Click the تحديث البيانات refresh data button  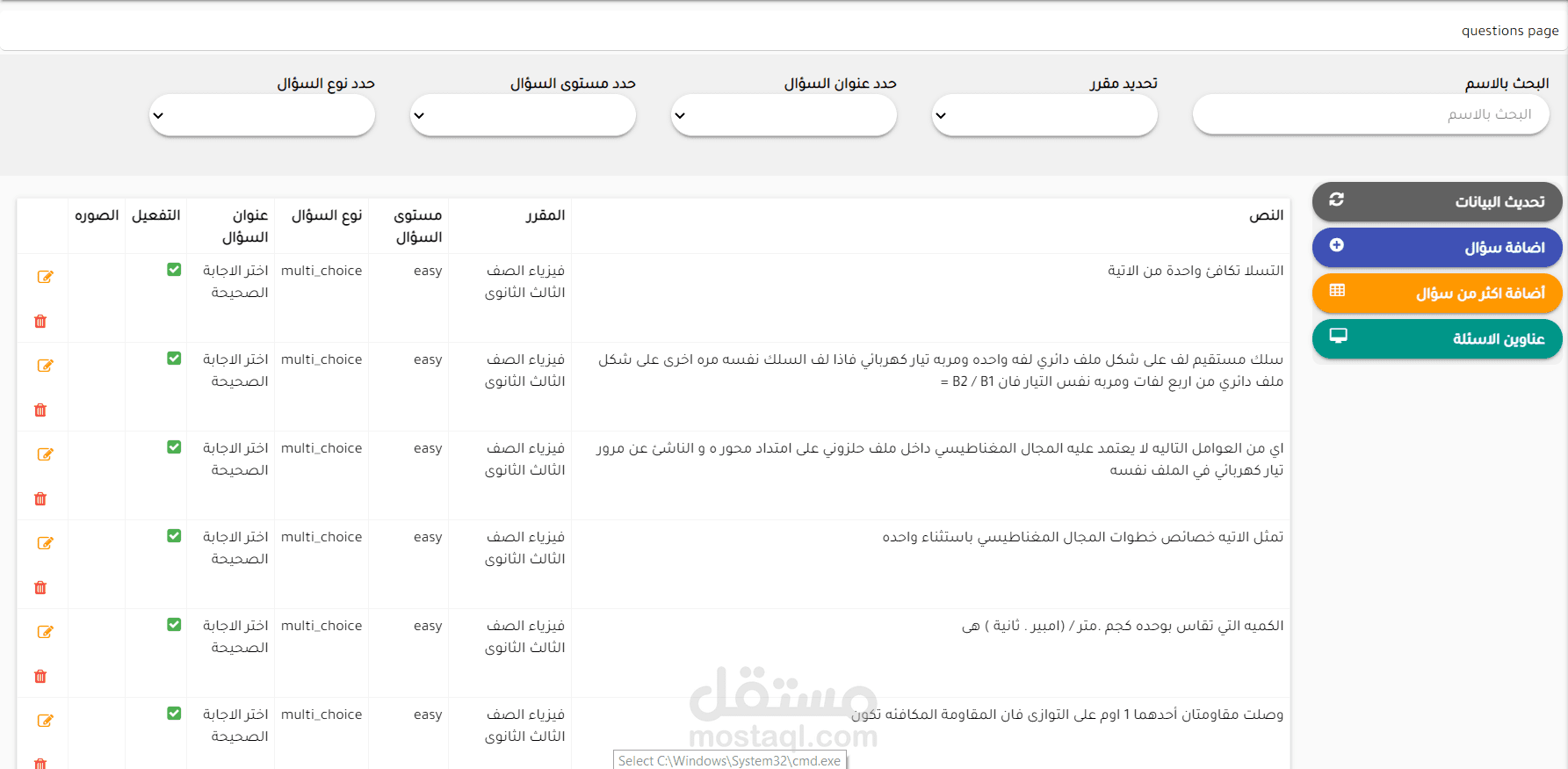1437,202
